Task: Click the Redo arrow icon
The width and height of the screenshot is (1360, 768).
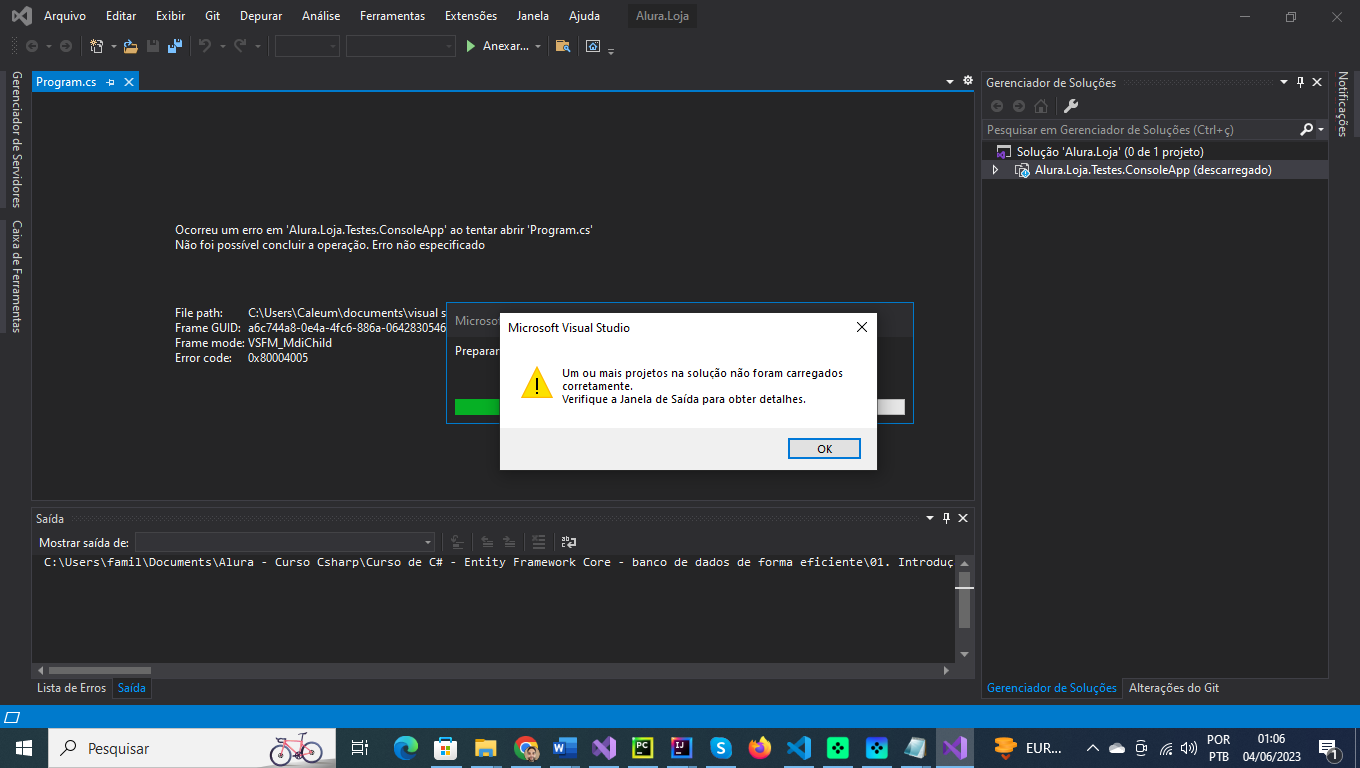Action: (240, 46)
